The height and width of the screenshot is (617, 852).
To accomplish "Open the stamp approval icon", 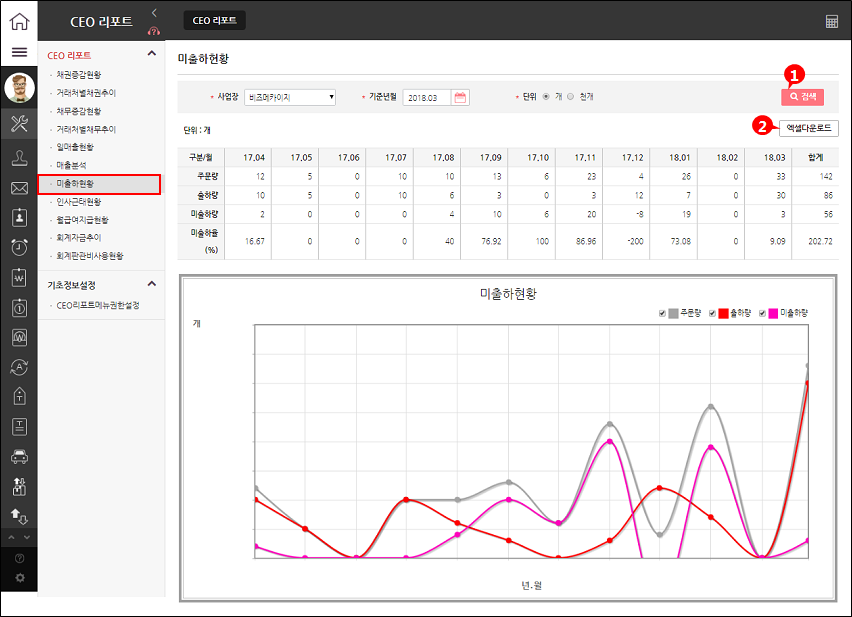I will (x=20, y=159).
